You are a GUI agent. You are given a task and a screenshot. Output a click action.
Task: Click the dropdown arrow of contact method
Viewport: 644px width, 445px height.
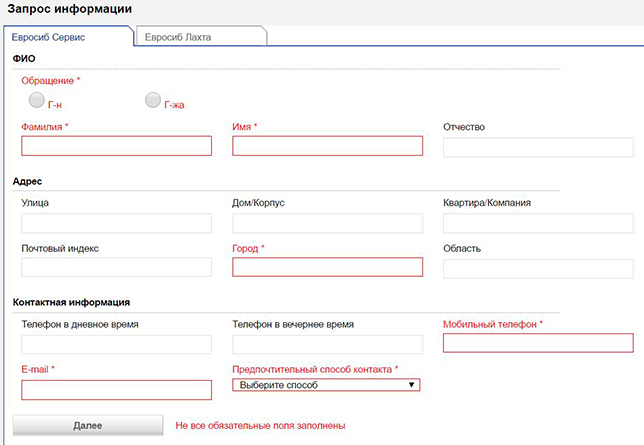point(411,385)
